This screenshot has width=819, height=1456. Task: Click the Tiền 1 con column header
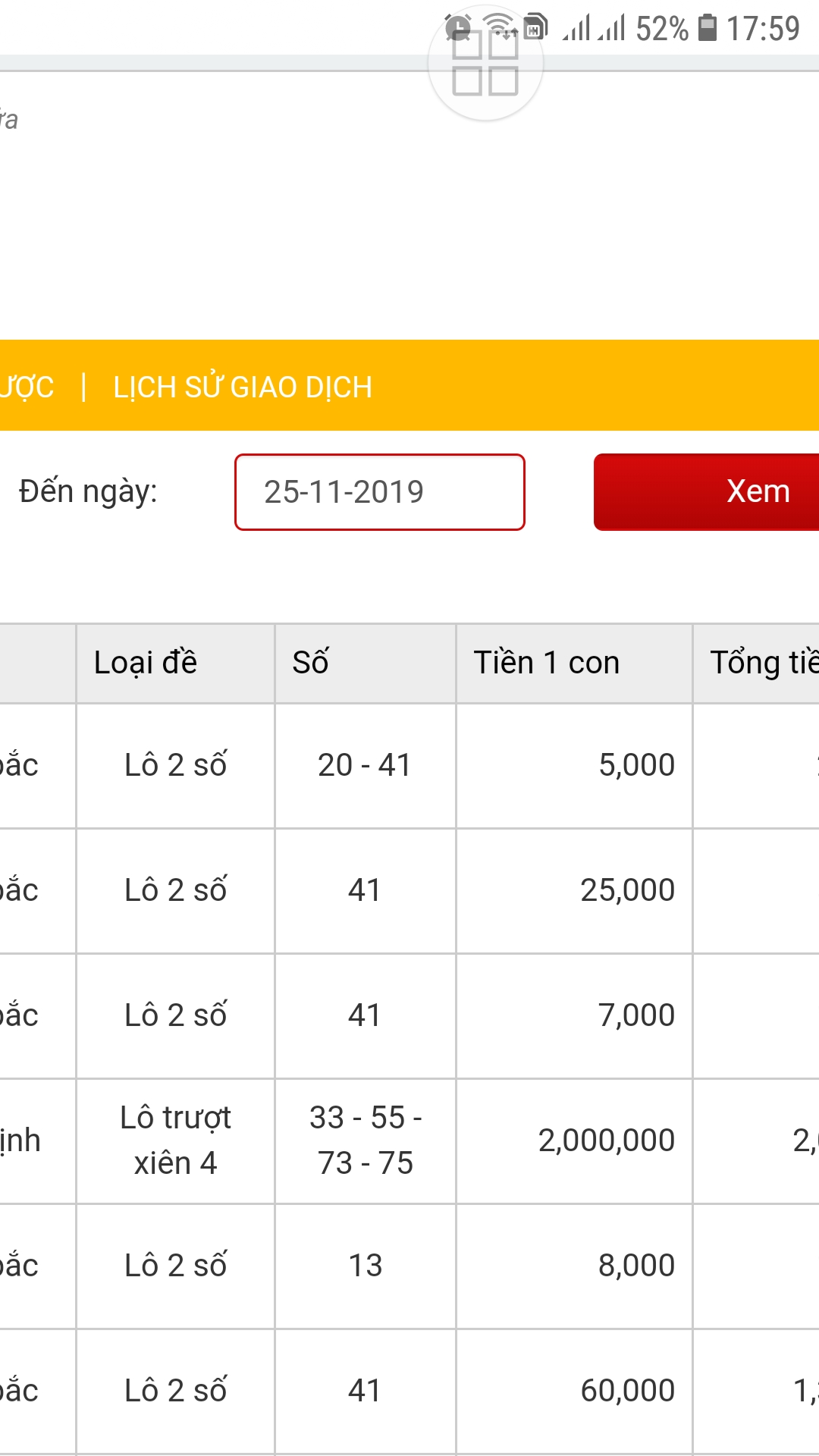546,663
